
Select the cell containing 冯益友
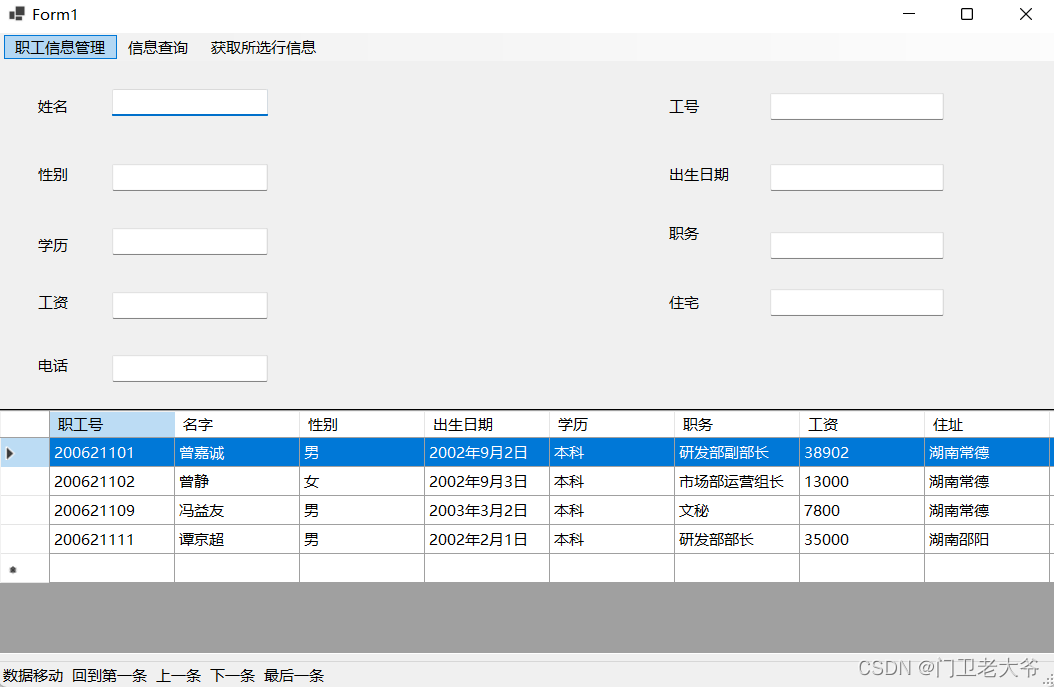coord(236,511)
